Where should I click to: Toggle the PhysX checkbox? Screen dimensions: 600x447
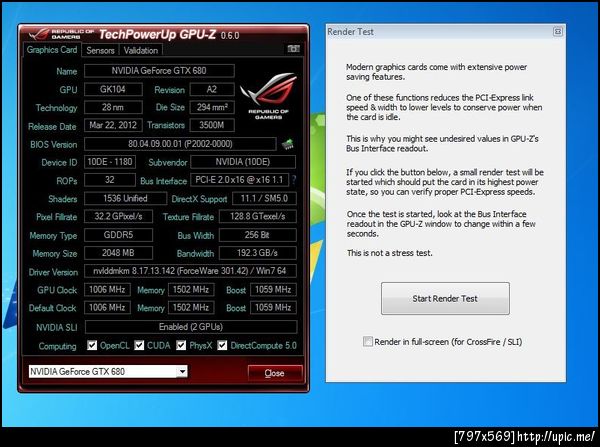(181, 346)
